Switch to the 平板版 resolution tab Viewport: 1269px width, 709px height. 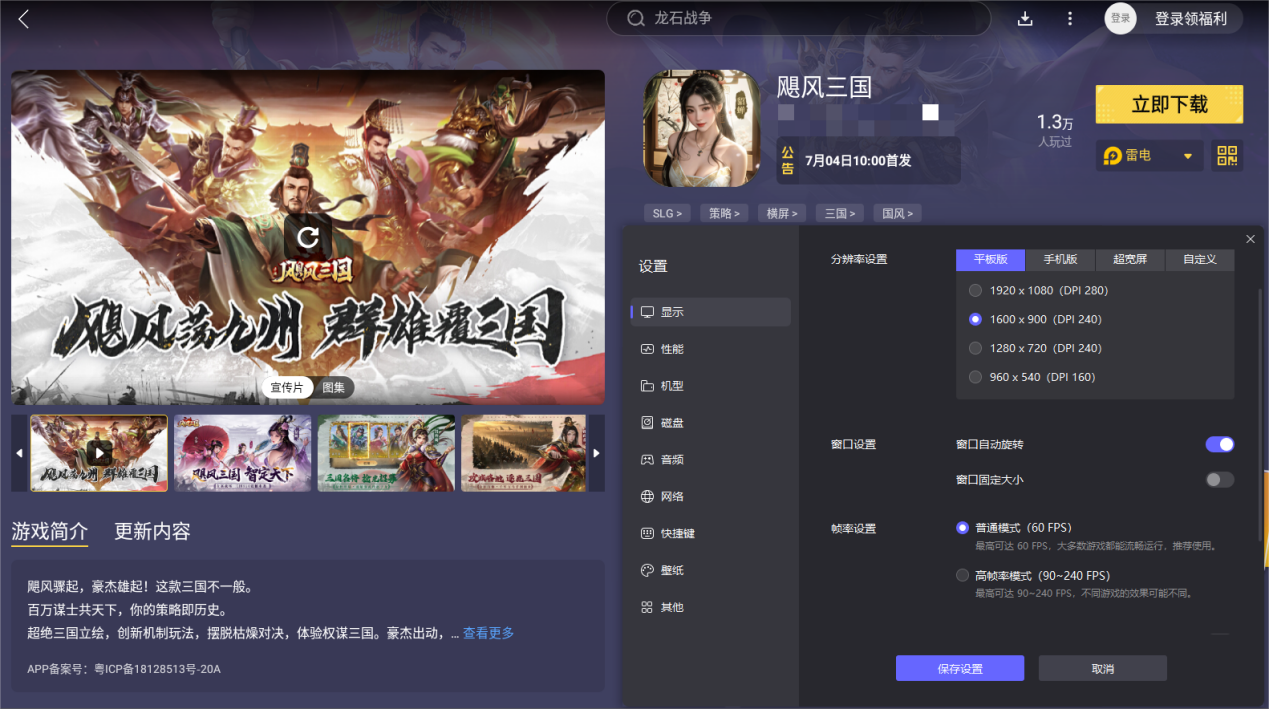991,259
